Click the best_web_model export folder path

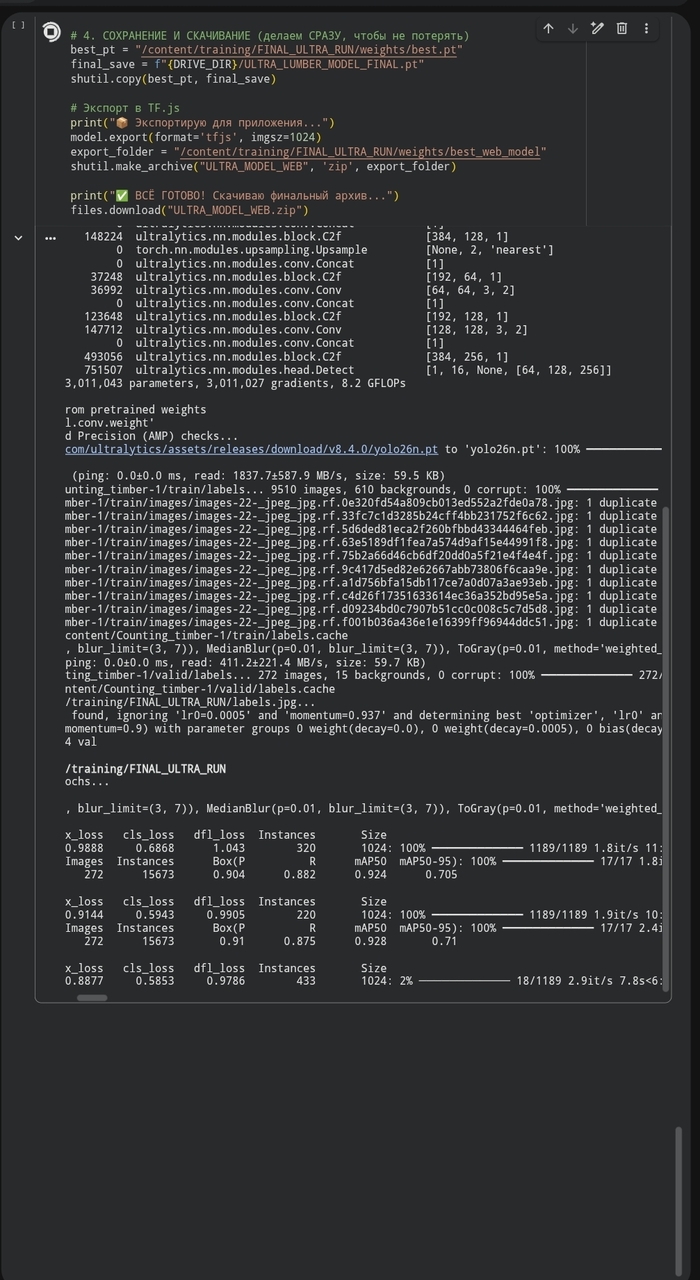(x=359, y=152)
